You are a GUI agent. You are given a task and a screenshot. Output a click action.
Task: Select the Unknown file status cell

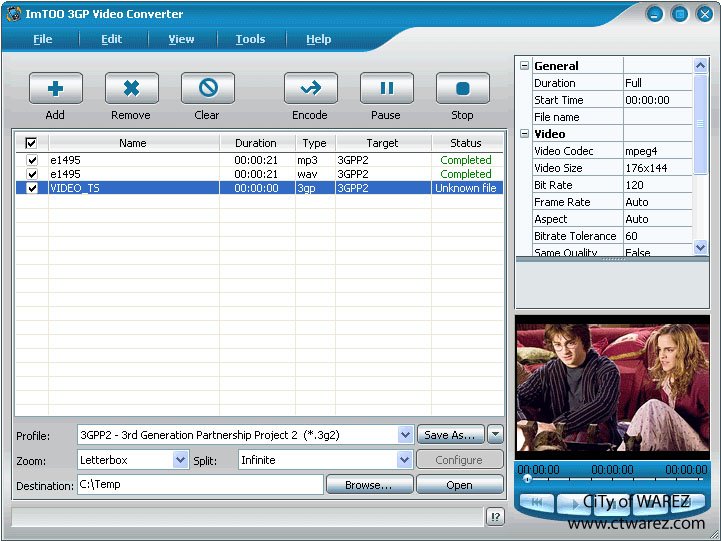click(x=466, y=188)
